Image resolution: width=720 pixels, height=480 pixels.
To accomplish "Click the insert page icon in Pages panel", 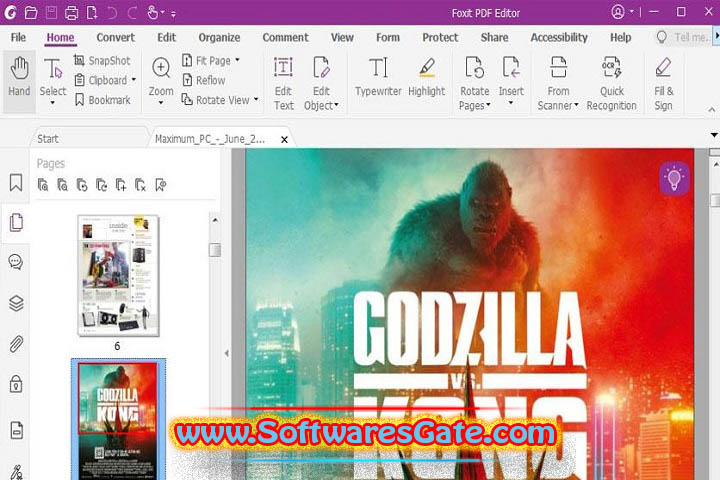I will point(121,185).
